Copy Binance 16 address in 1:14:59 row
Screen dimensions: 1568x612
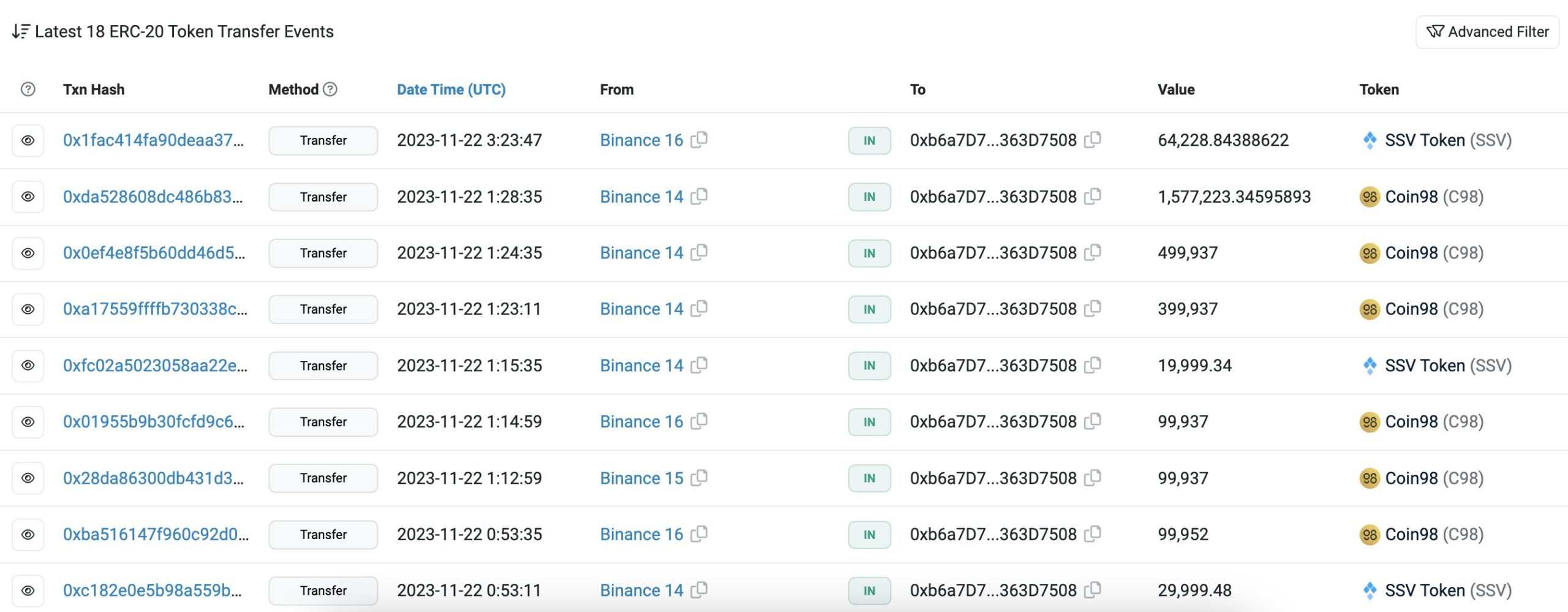[699, 421]
